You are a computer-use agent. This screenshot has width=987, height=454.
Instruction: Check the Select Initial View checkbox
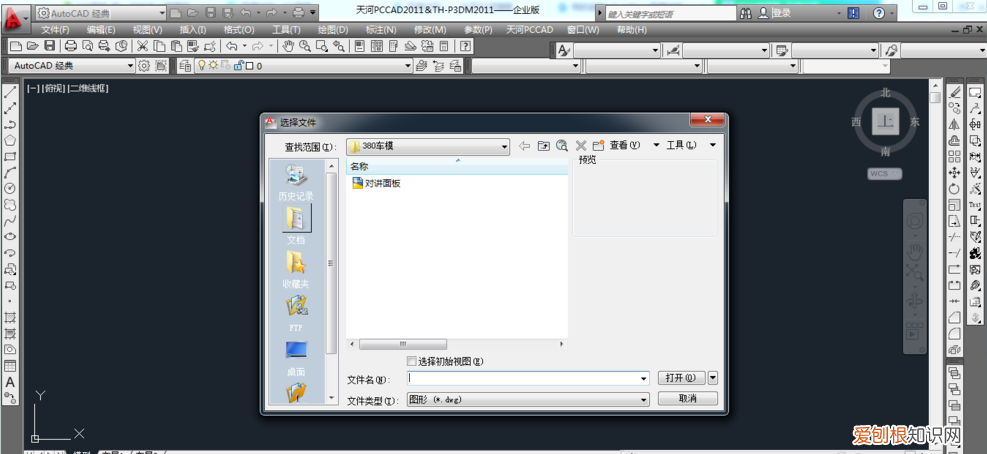412,361
